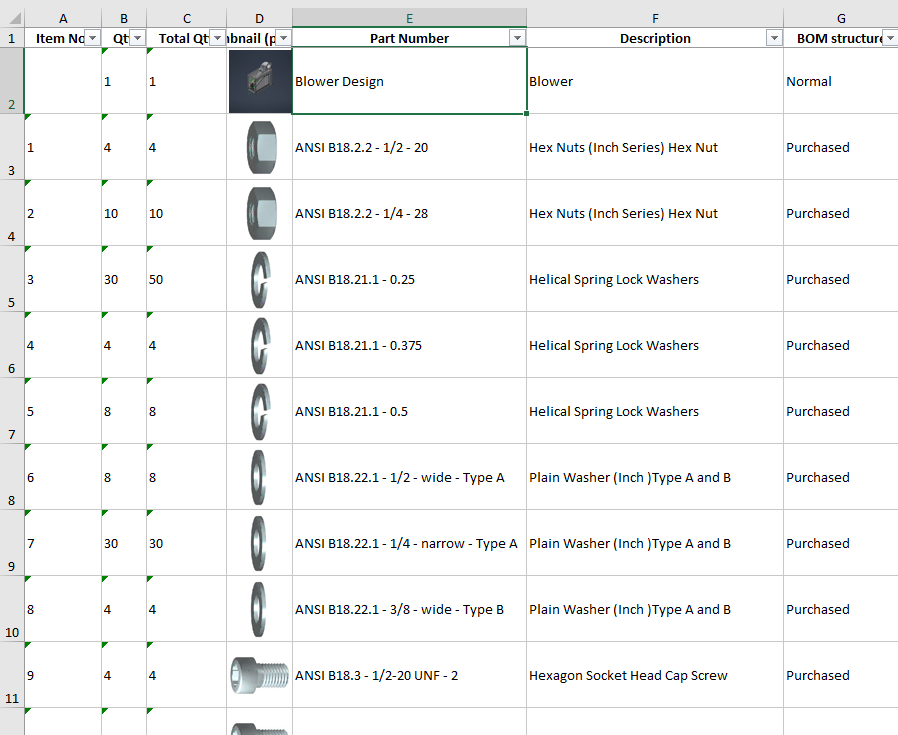The width and height of the screenshot is (898, 735).
Task: Select the Blower Design cell
Action: [409, 81]
